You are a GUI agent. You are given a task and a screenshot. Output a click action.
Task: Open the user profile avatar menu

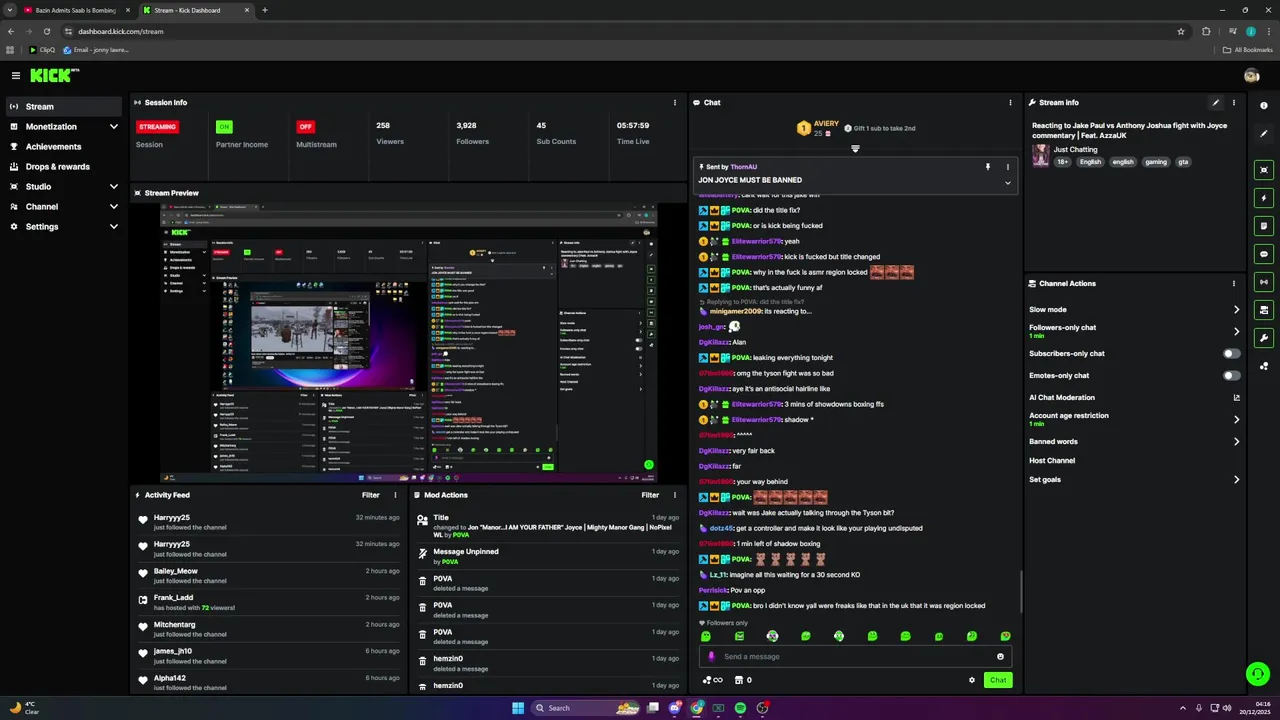[x=1251, y=75]
